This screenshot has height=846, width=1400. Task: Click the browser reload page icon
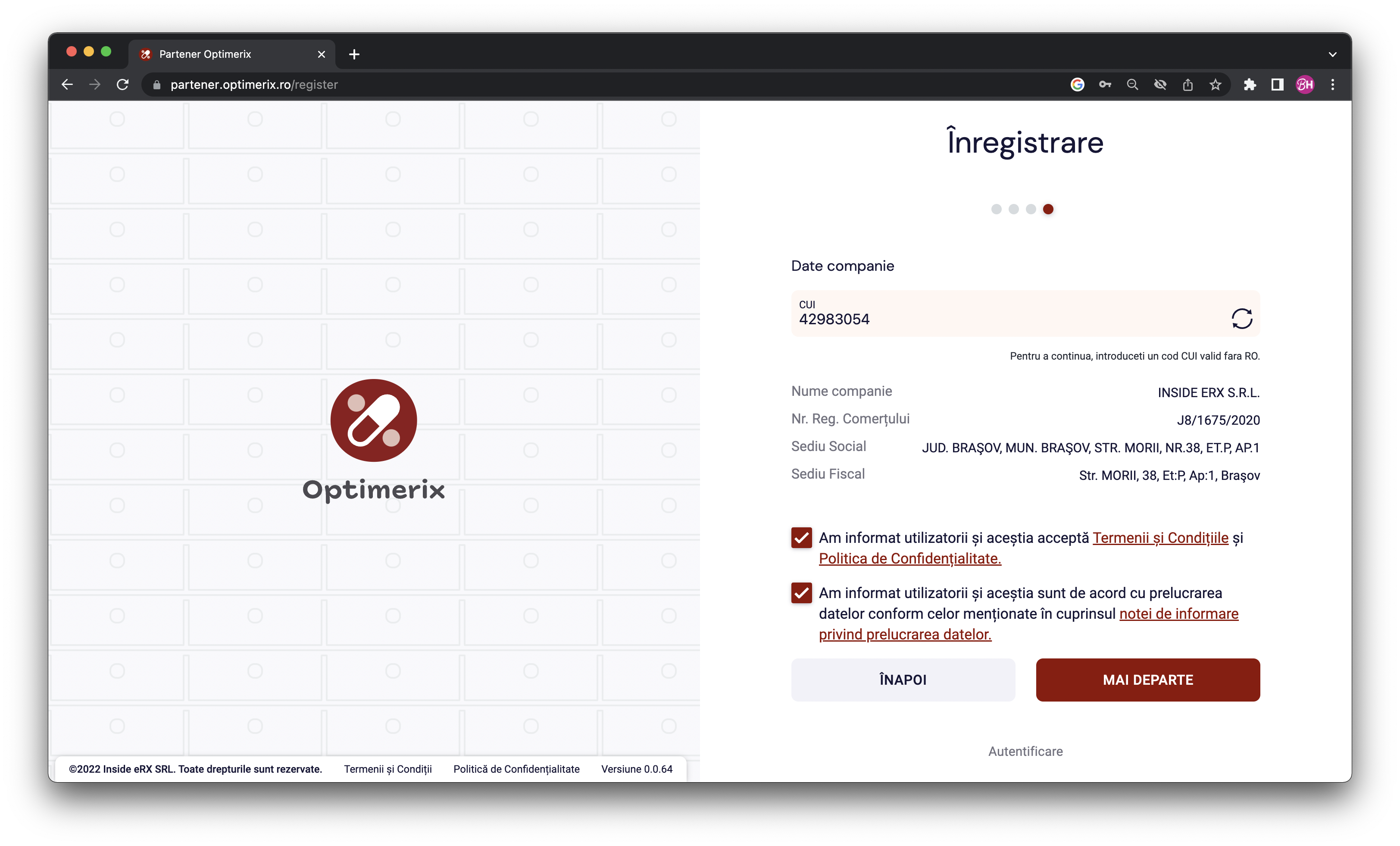tap(122, 84)
